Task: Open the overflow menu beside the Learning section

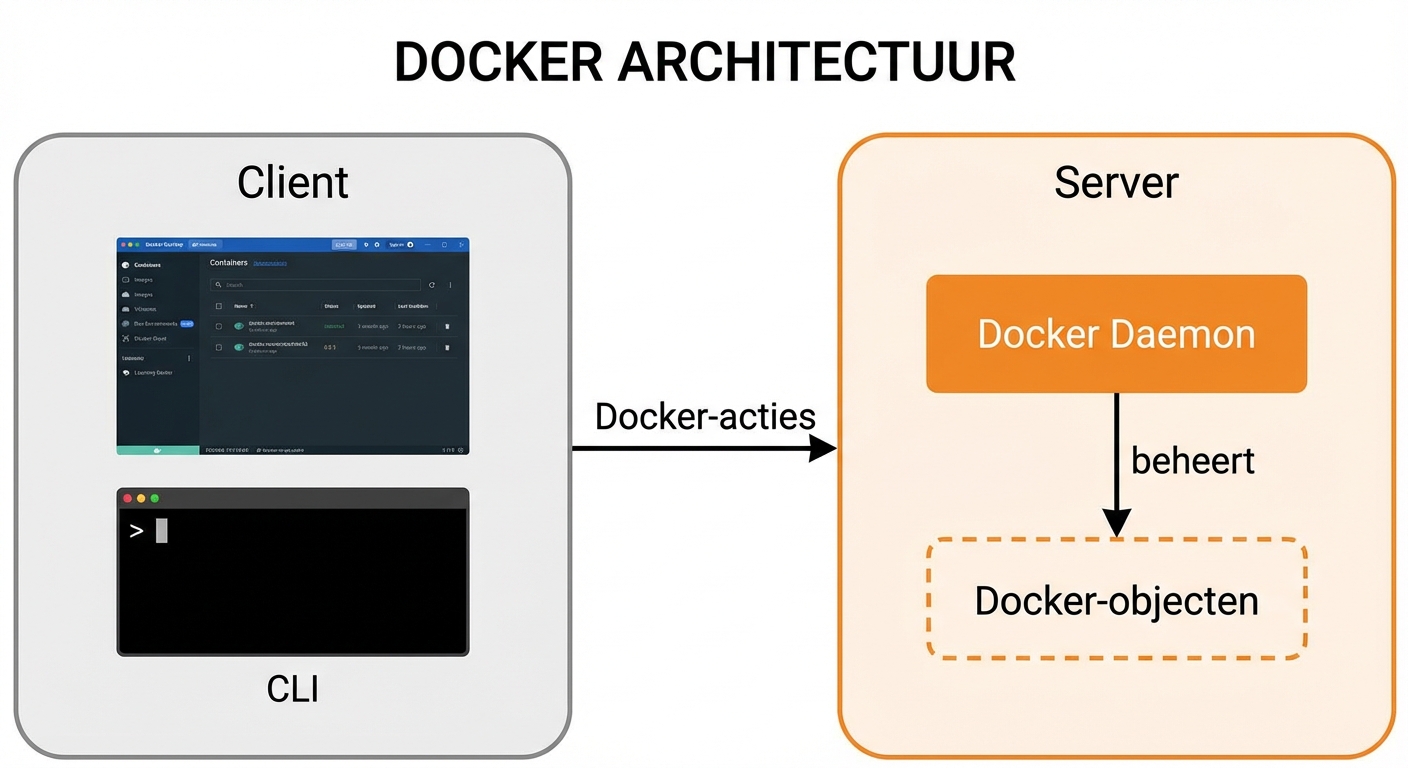Action: [x=189, y=358]
